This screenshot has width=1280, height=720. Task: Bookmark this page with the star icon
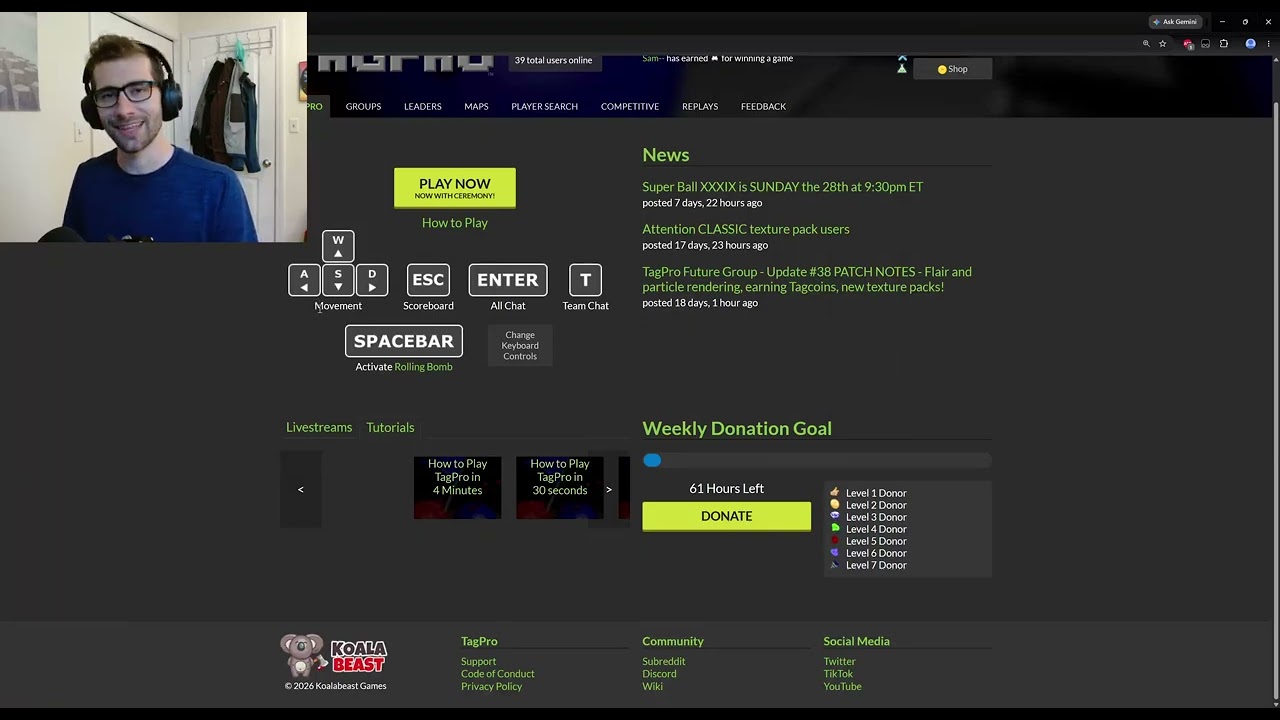click(x=1162, y=44)
